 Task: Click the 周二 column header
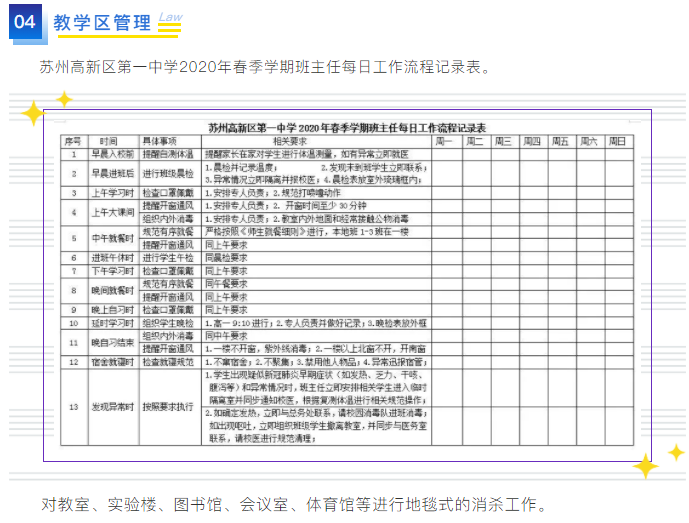[x=475, y=142]
